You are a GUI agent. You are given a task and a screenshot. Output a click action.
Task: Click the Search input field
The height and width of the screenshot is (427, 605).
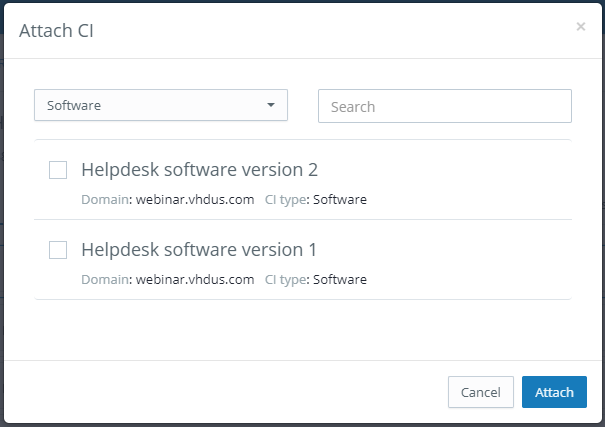point(444,106)
